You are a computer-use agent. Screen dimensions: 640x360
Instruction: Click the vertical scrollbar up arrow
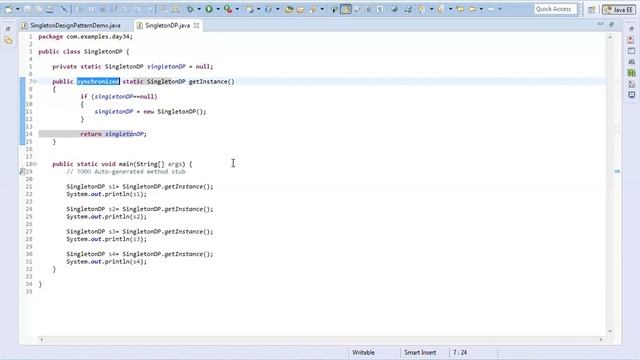610,37
